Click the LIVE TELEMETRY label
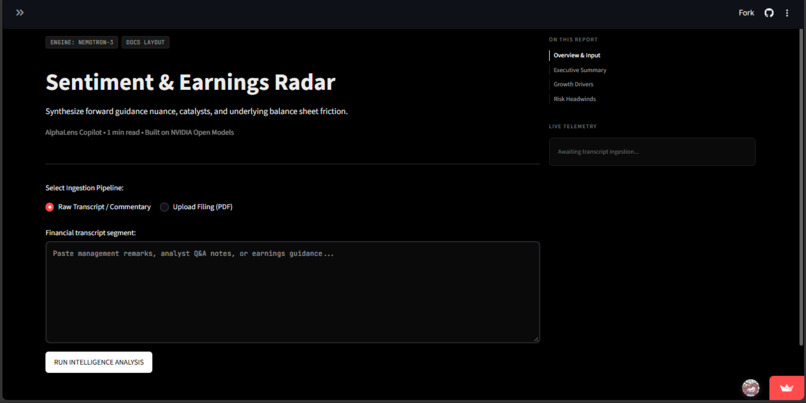 [x=573, y=126]
